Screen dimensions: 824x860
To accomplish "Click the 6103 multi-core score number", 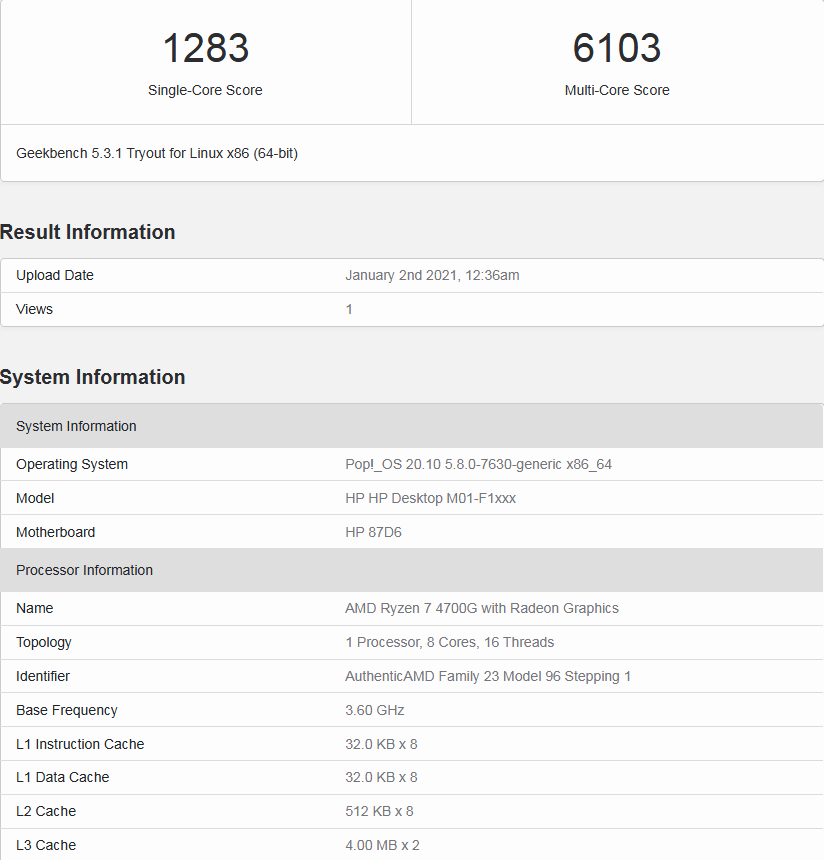I will click(x=617, y=49).
